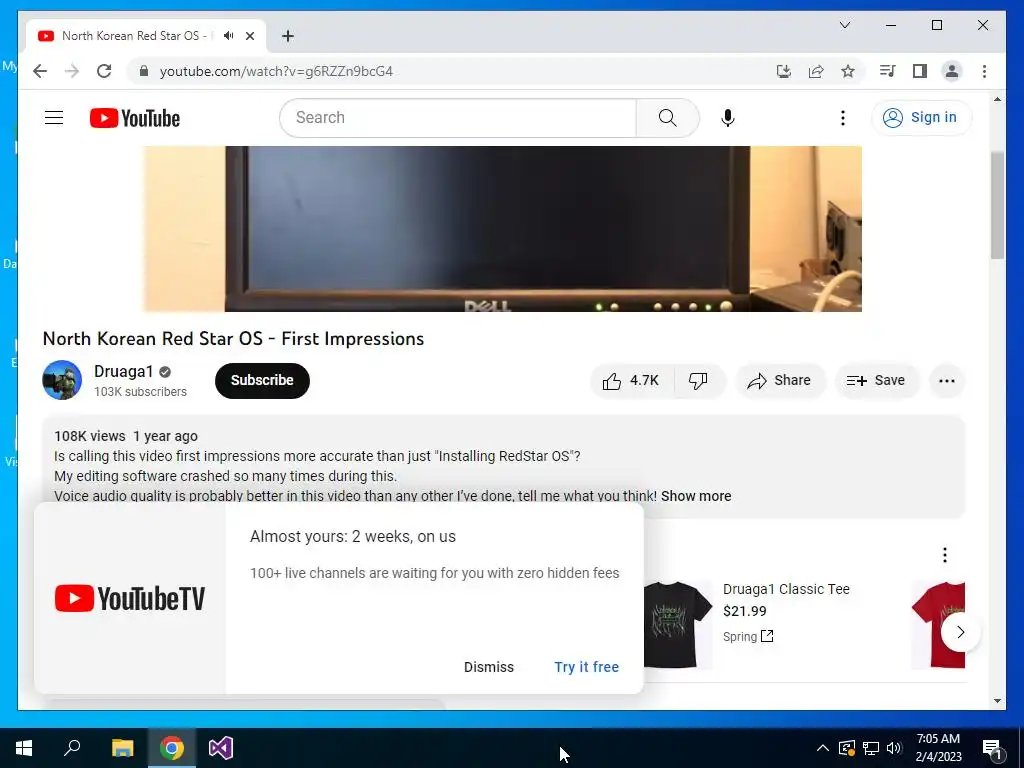Expand description with Show more
This screenshot has height=768, width=1024.
[696, 496]
